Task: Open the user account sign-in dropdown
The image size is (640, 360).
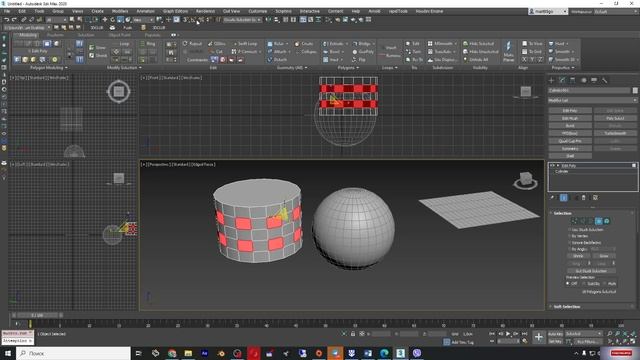Action: (548, 12)
